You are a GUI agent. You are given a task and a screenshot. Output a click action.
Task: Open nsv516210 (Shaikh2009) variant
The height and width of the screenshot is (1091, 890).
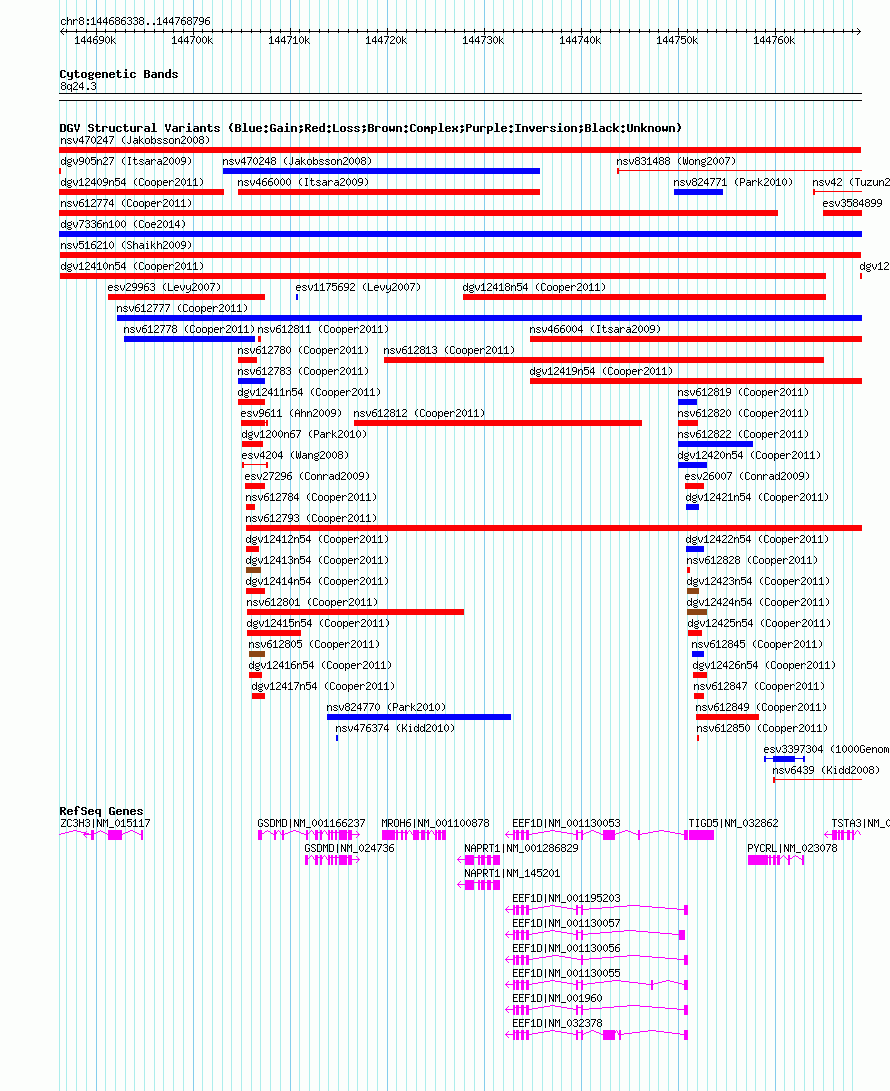(126, 245)
